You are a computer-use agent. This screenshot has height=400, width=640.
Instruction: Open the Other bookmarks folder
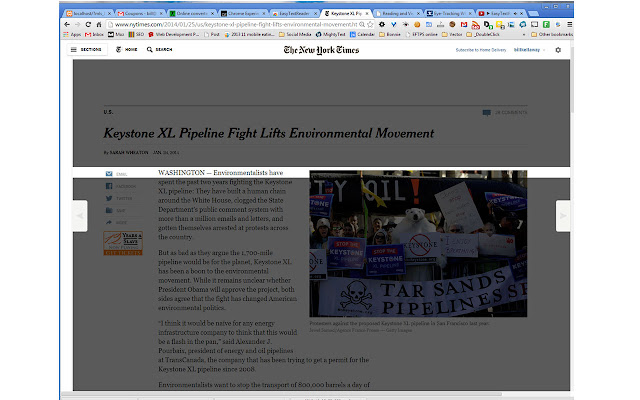[552, 35]
